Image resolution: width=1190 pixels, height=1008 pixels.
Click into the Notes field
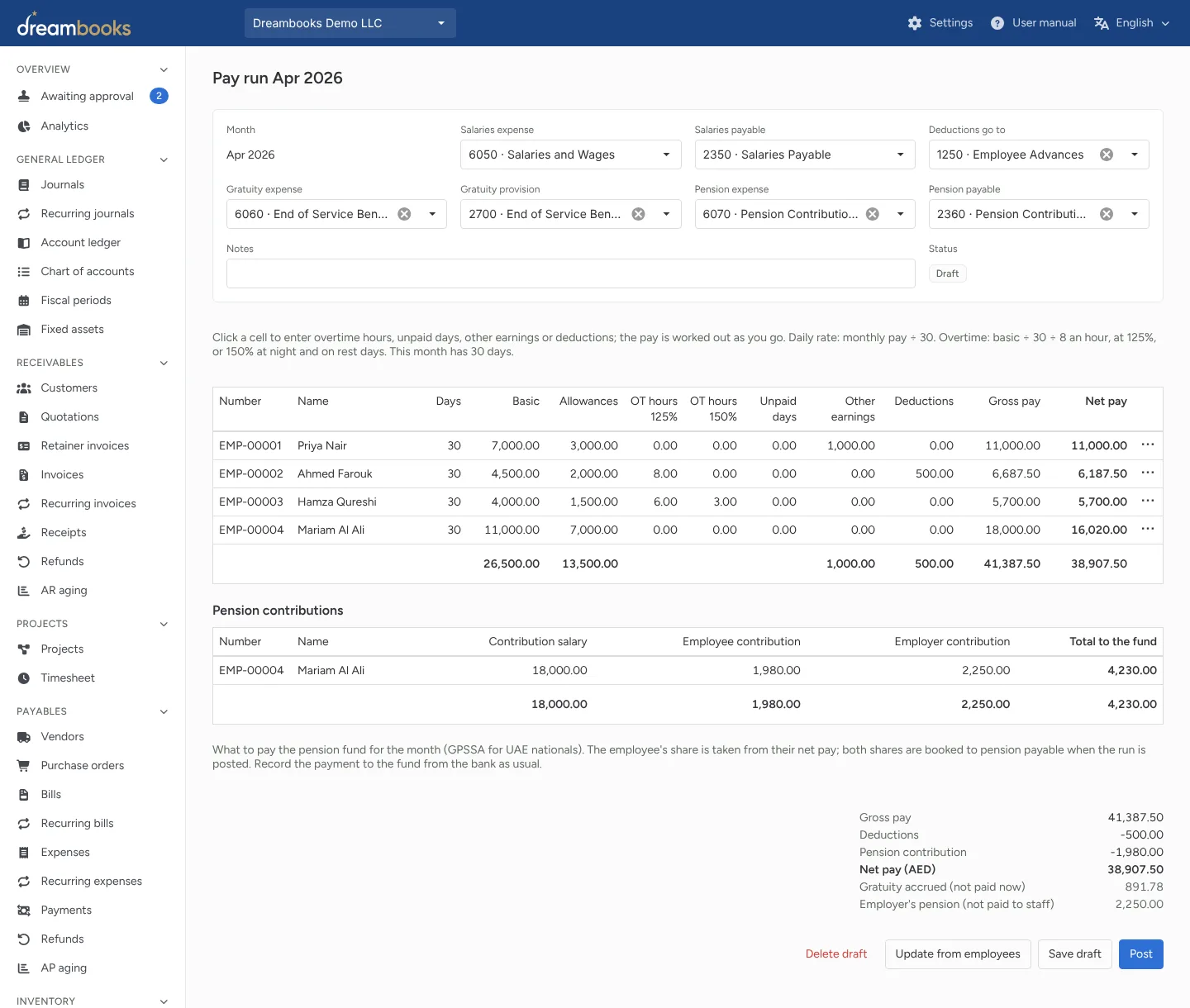point(570,273)
